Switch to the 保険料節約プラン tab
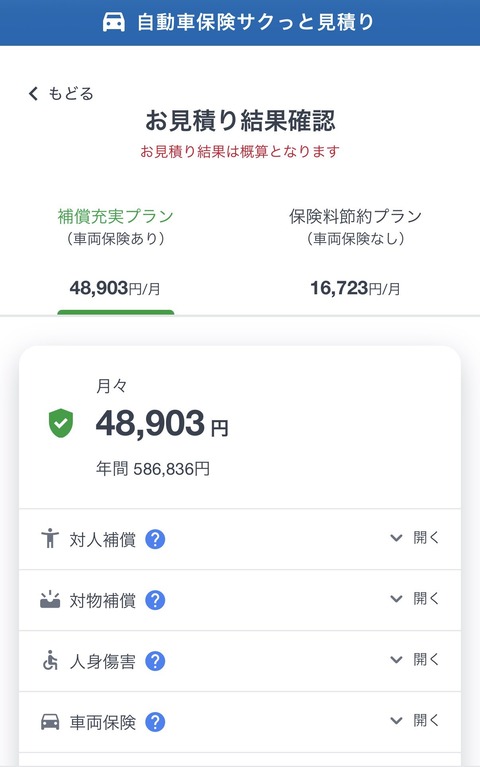This screenshot has height=767, width=480. [x=355, y=254]
